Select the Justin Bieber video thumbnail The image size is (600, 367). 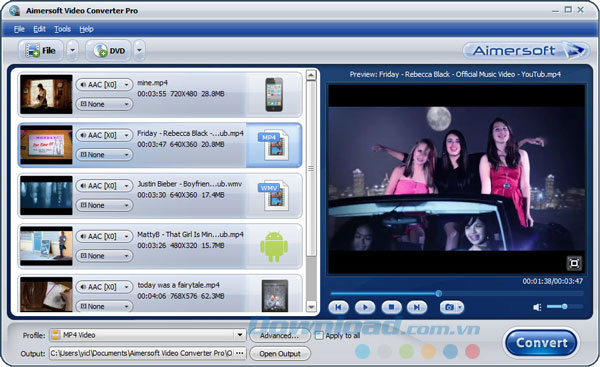pyautogui.click(x=46, y=195)
